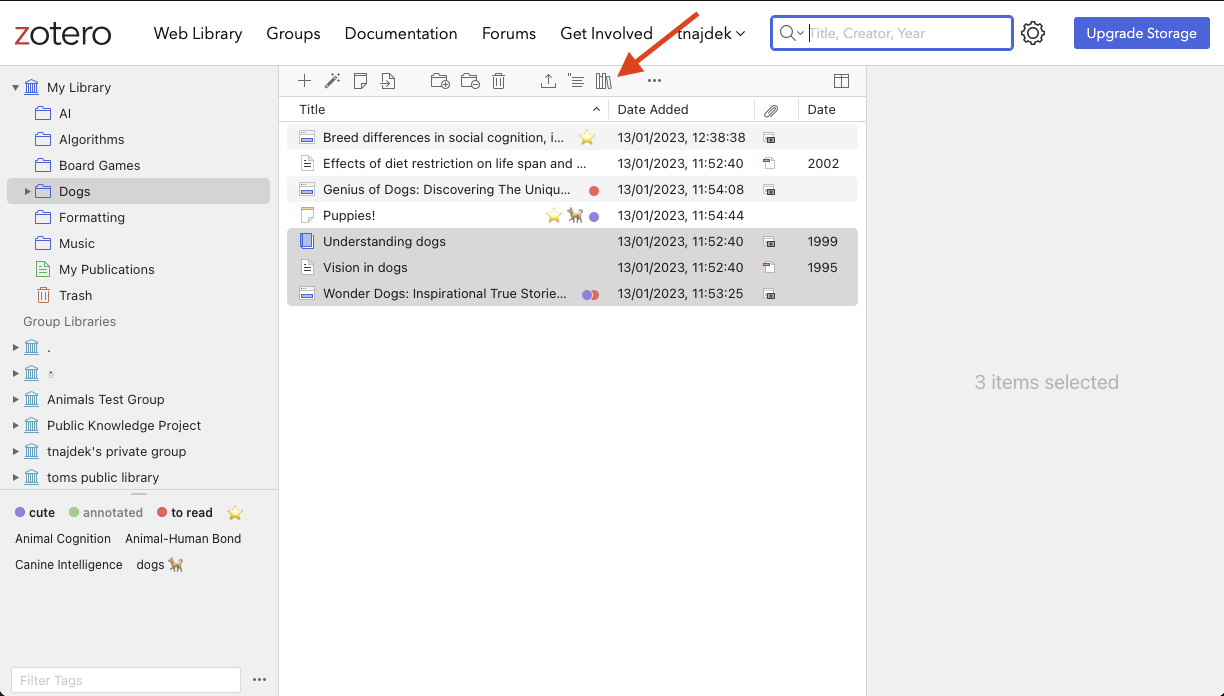Screen dimensions: 1224x696
Task: Open the Groups page
Action: 293,33
